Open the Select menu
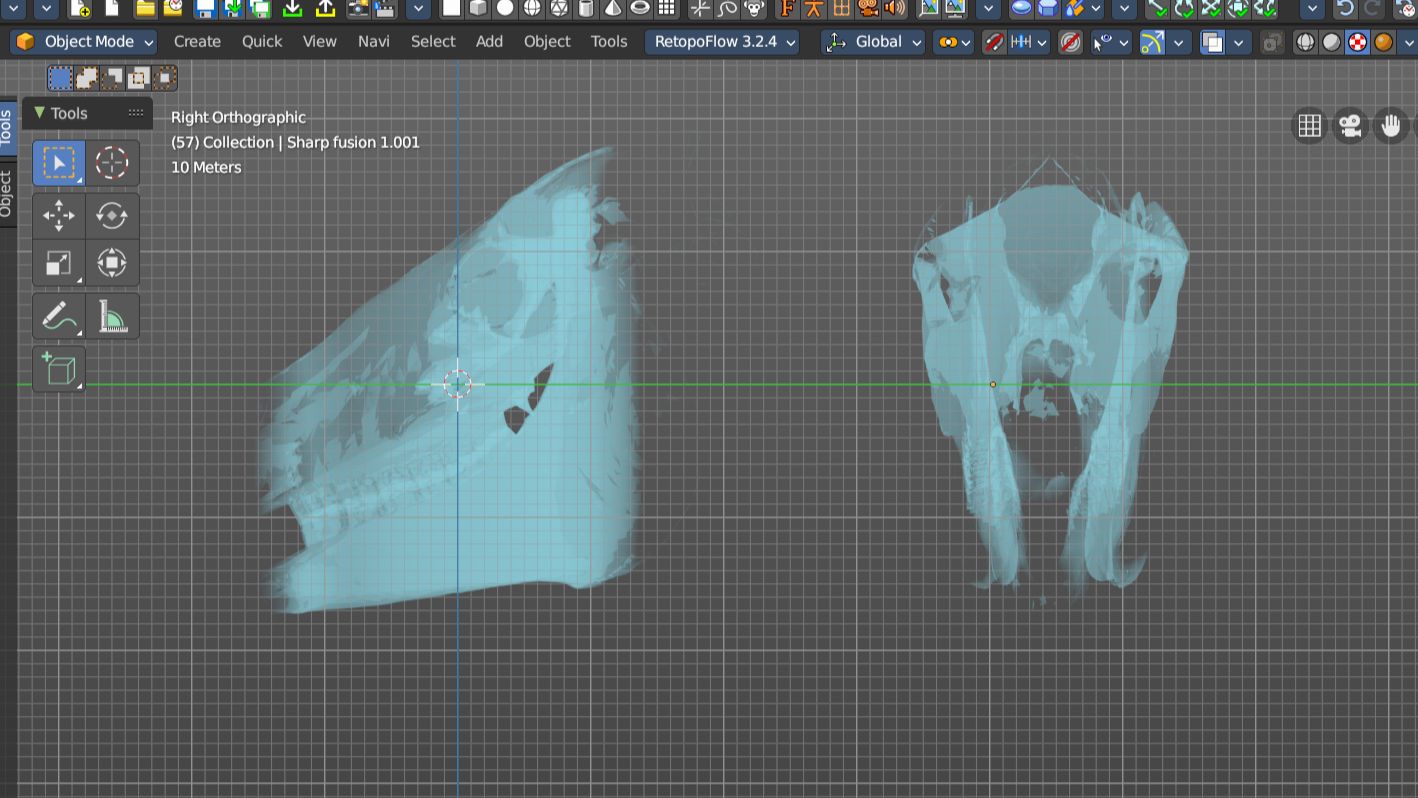 [x=433, y=42]
